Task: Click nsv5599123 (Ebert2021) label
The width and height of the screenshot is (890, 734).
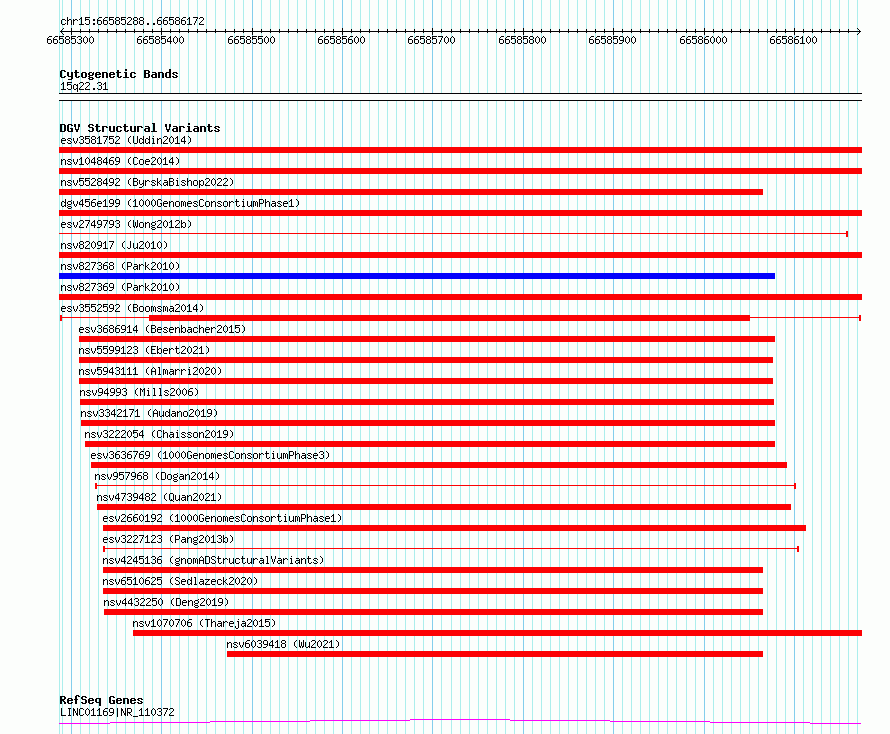Action: click(x=144, y=350)
